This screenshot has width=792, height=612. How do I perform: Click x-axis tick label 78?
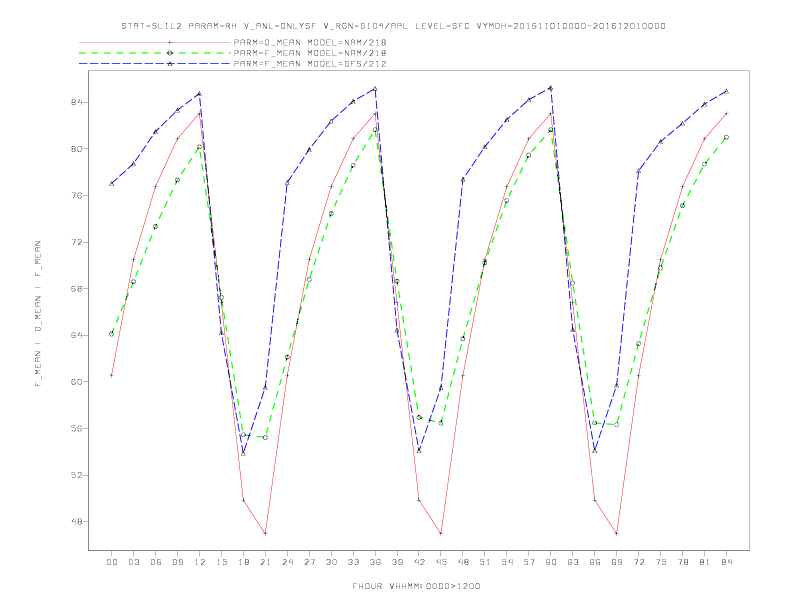683,562
